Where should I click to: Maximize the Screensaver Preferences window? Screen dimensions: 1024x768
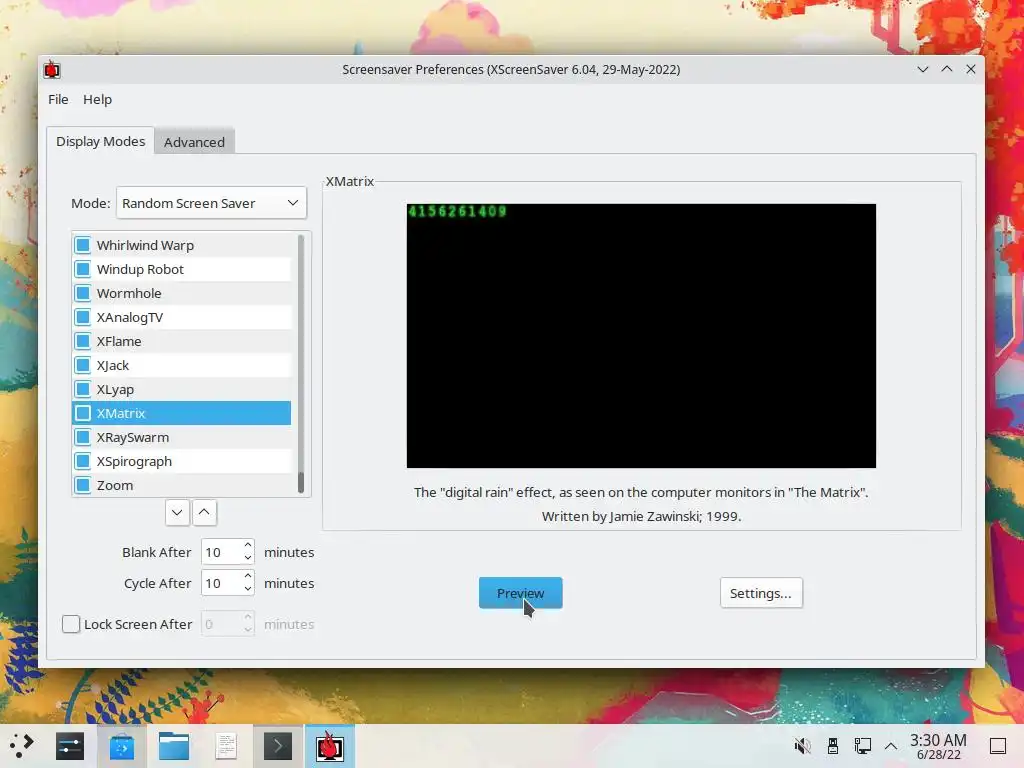point(947,69)
